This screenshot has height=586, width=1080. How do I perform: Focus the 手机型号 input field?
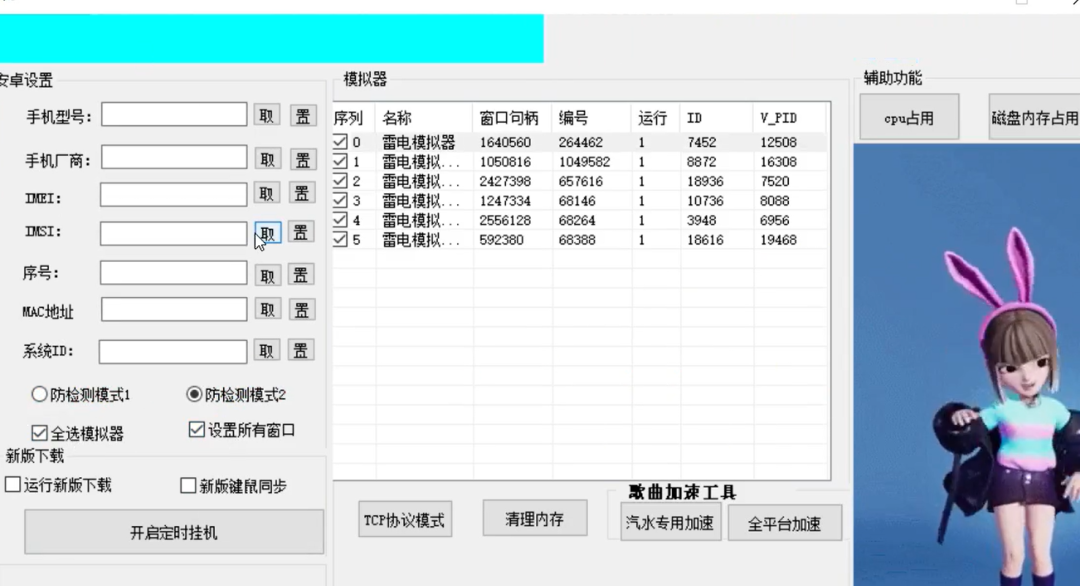[174, 114]
